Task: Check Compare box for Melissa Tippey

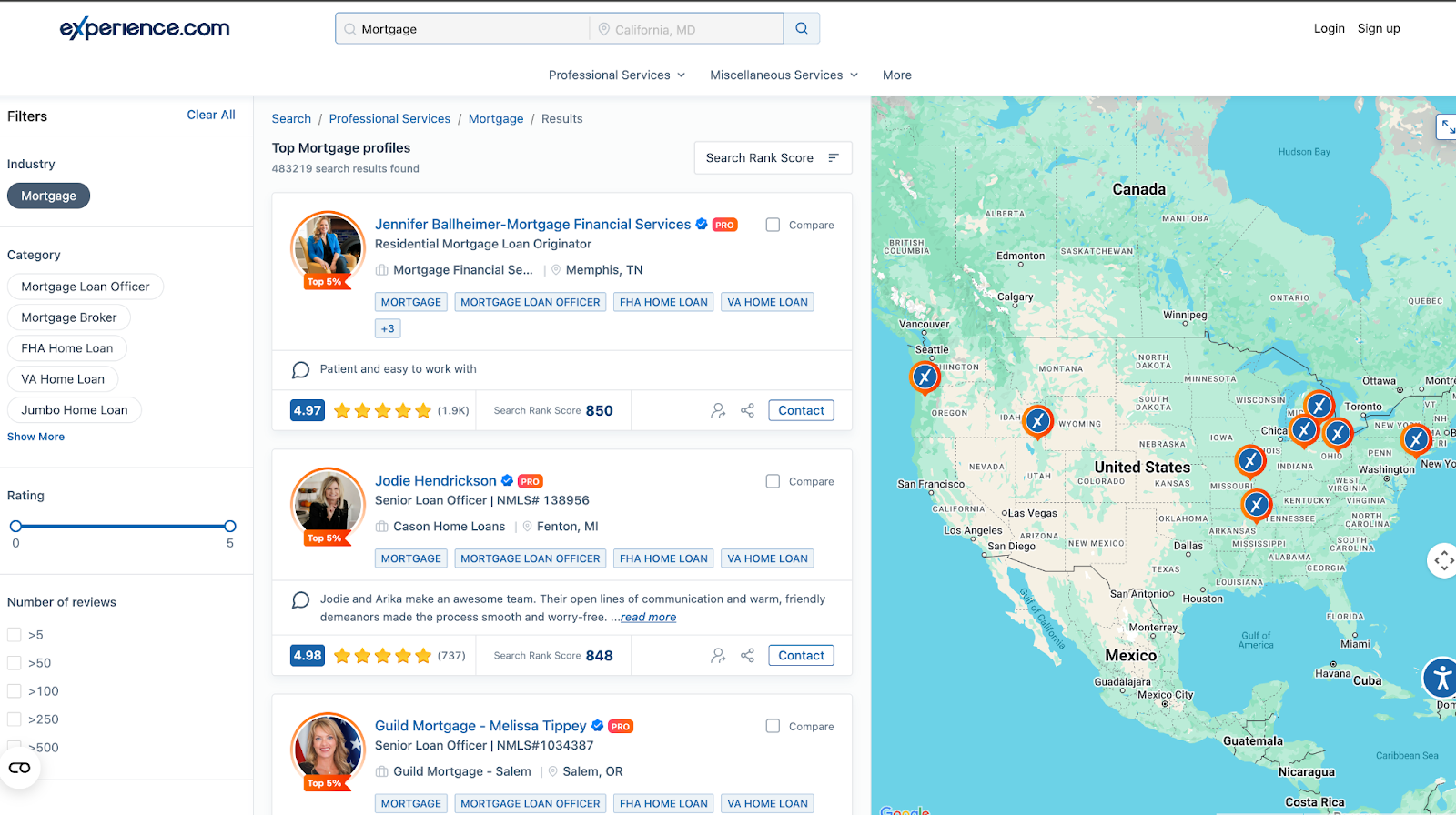Action: pos(773,726)
